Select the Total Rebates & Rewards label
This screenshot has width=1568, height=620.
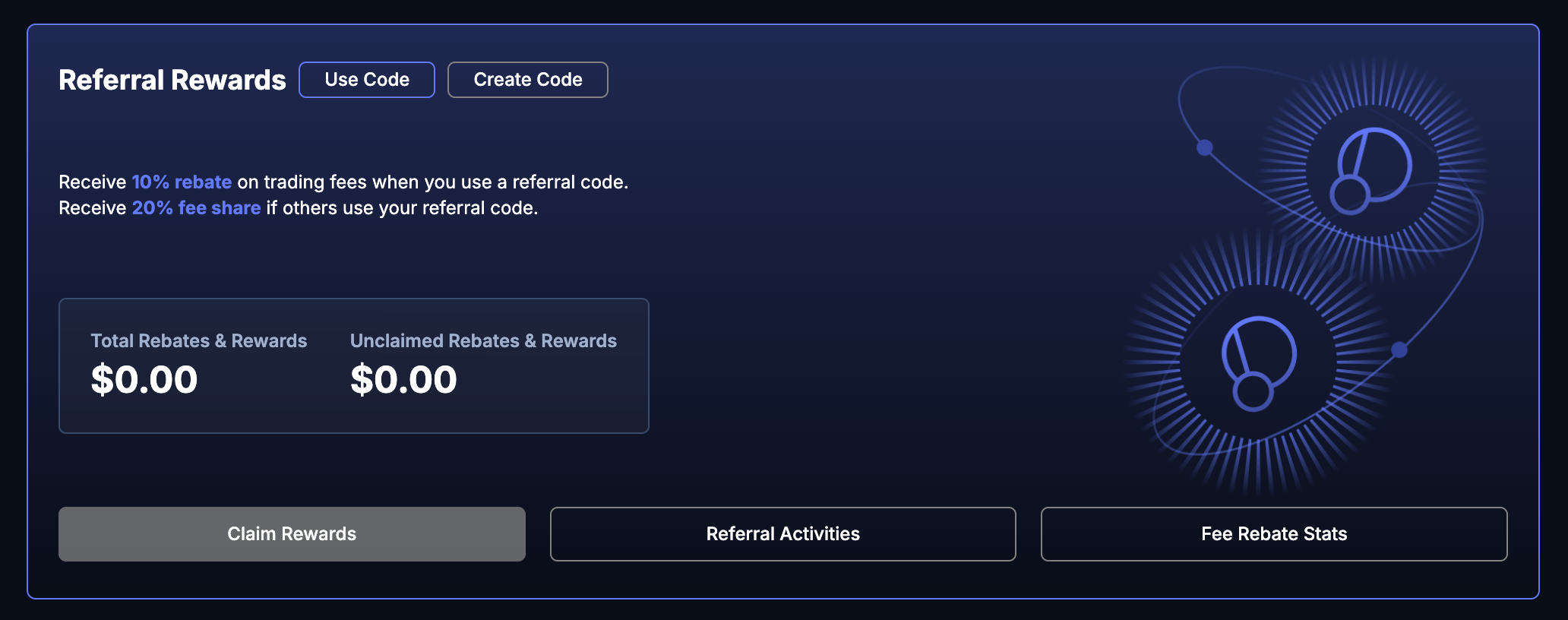pos(199,341)
